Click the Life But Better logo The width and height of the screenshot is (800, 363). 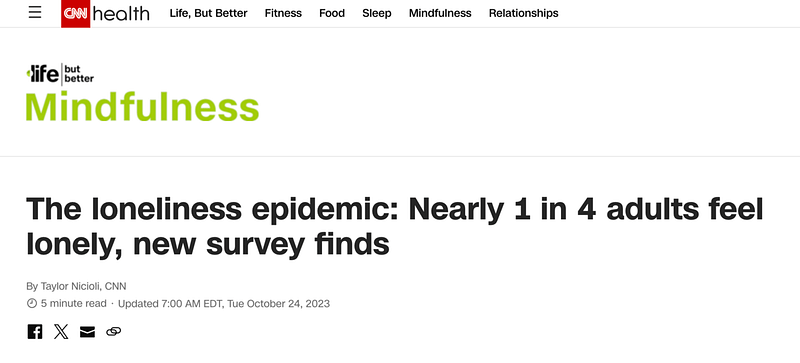tap(60, 75)
